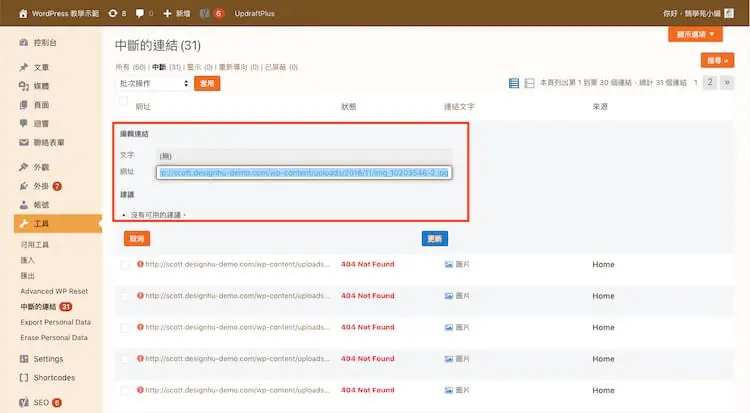Open the comments bubble icon in admin bar

140,13
